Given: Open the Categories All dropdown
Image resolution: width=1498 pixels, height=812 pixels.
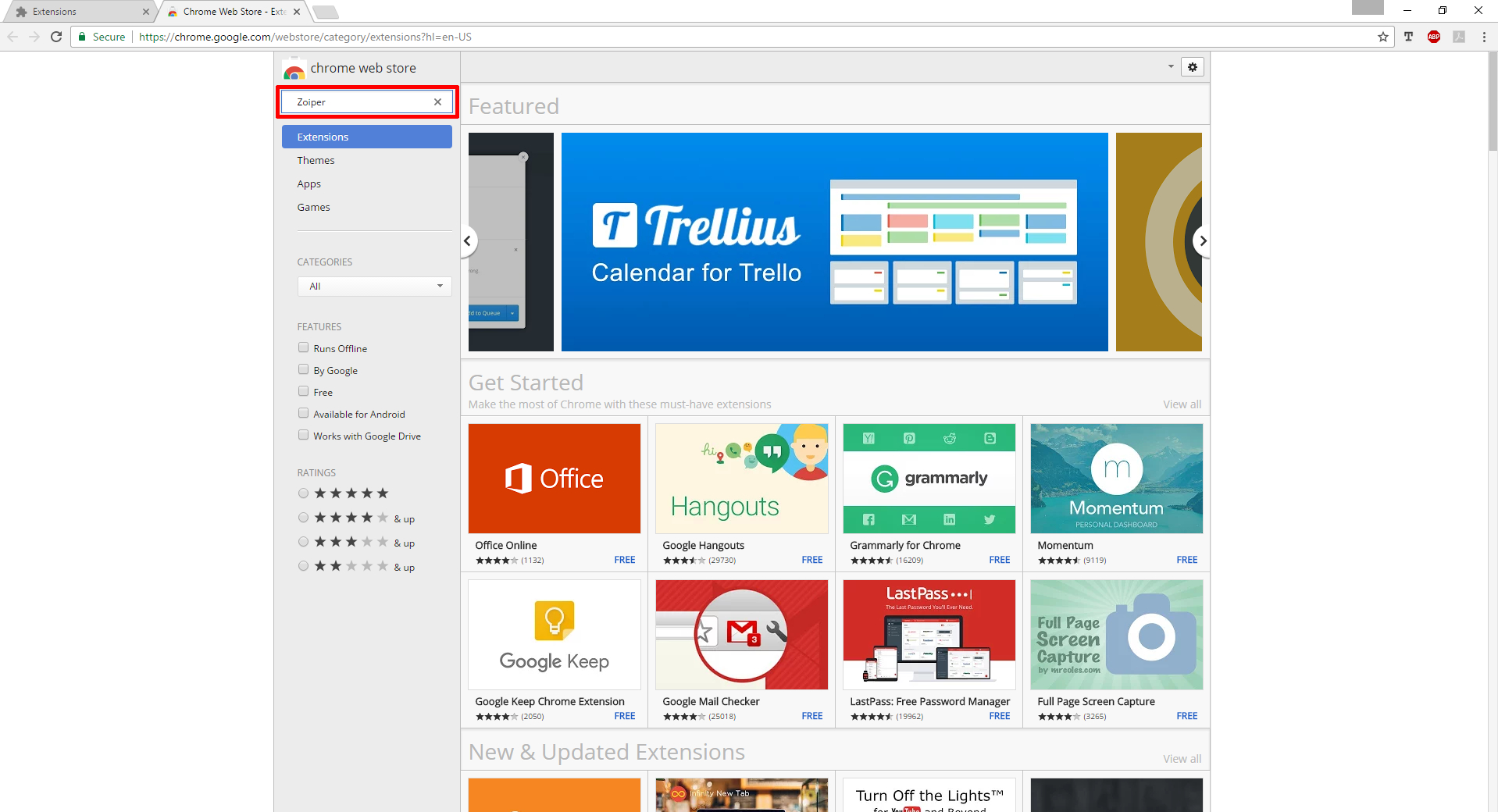Looking at the screenshot, I should pyautogui.click(x=374, y=287).
